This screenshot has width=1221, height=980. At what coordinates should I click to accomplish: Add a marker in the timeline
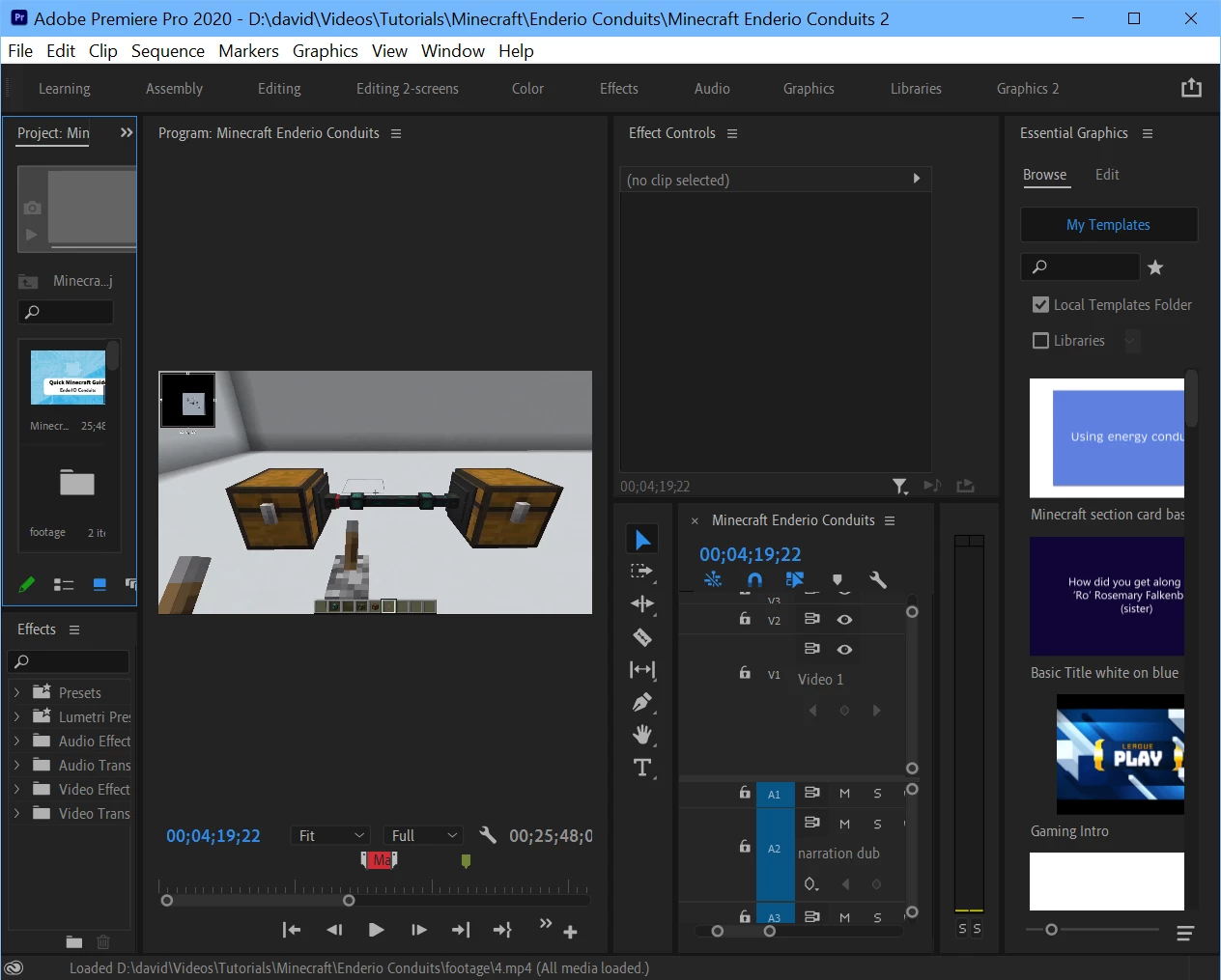pos(838,580)
